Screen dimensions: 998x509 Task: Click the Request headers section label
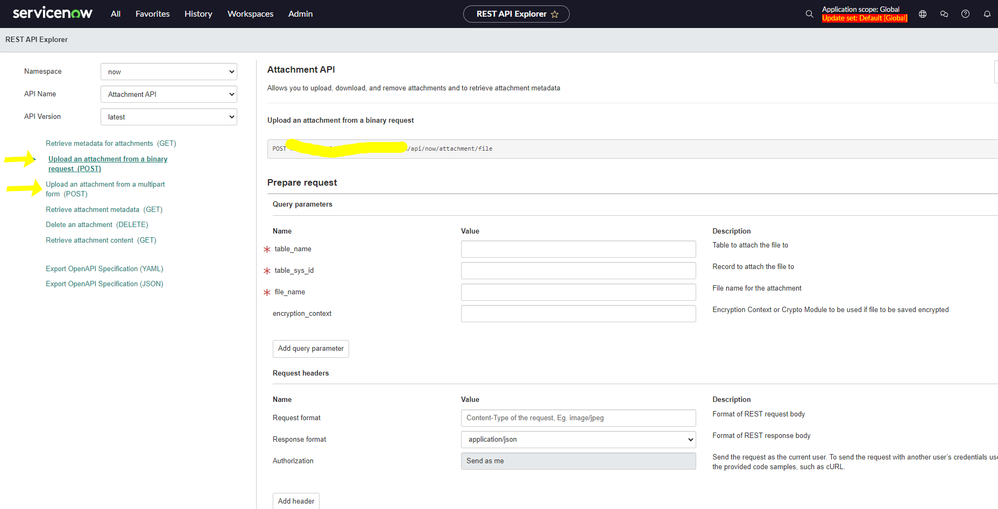coord(300,373)
